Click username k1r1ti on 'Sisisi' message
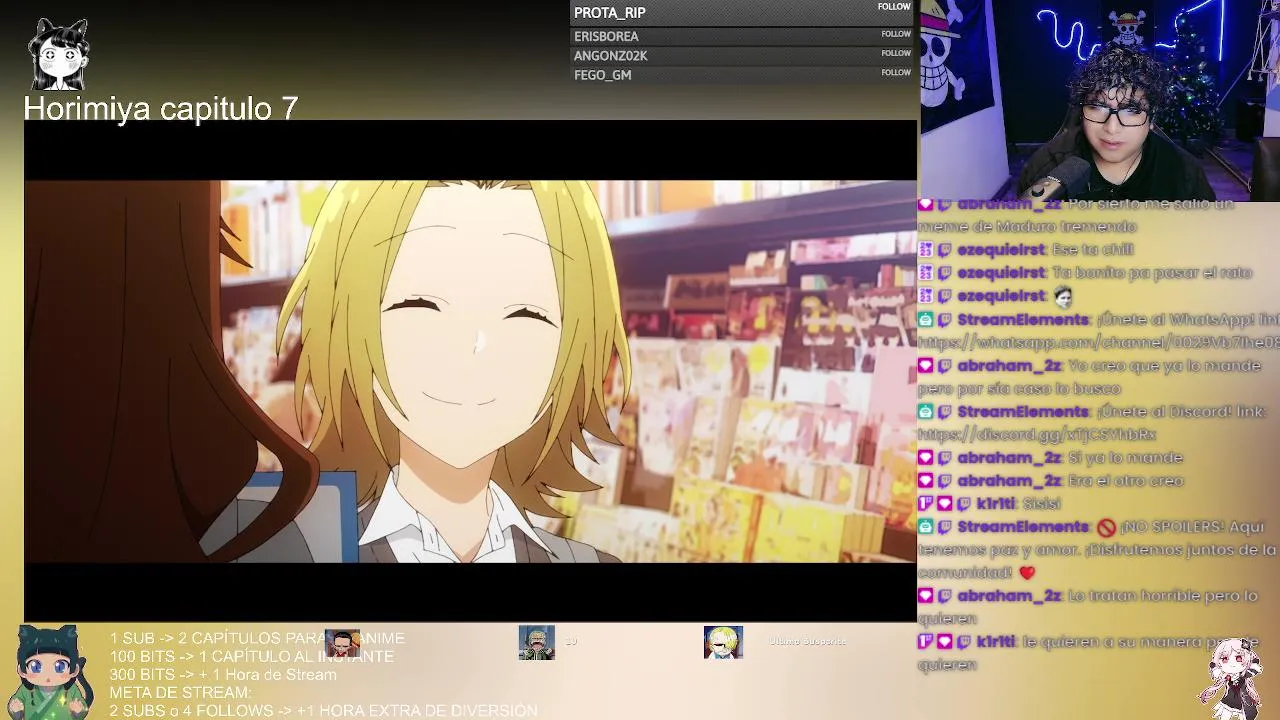 pos(996,504)
